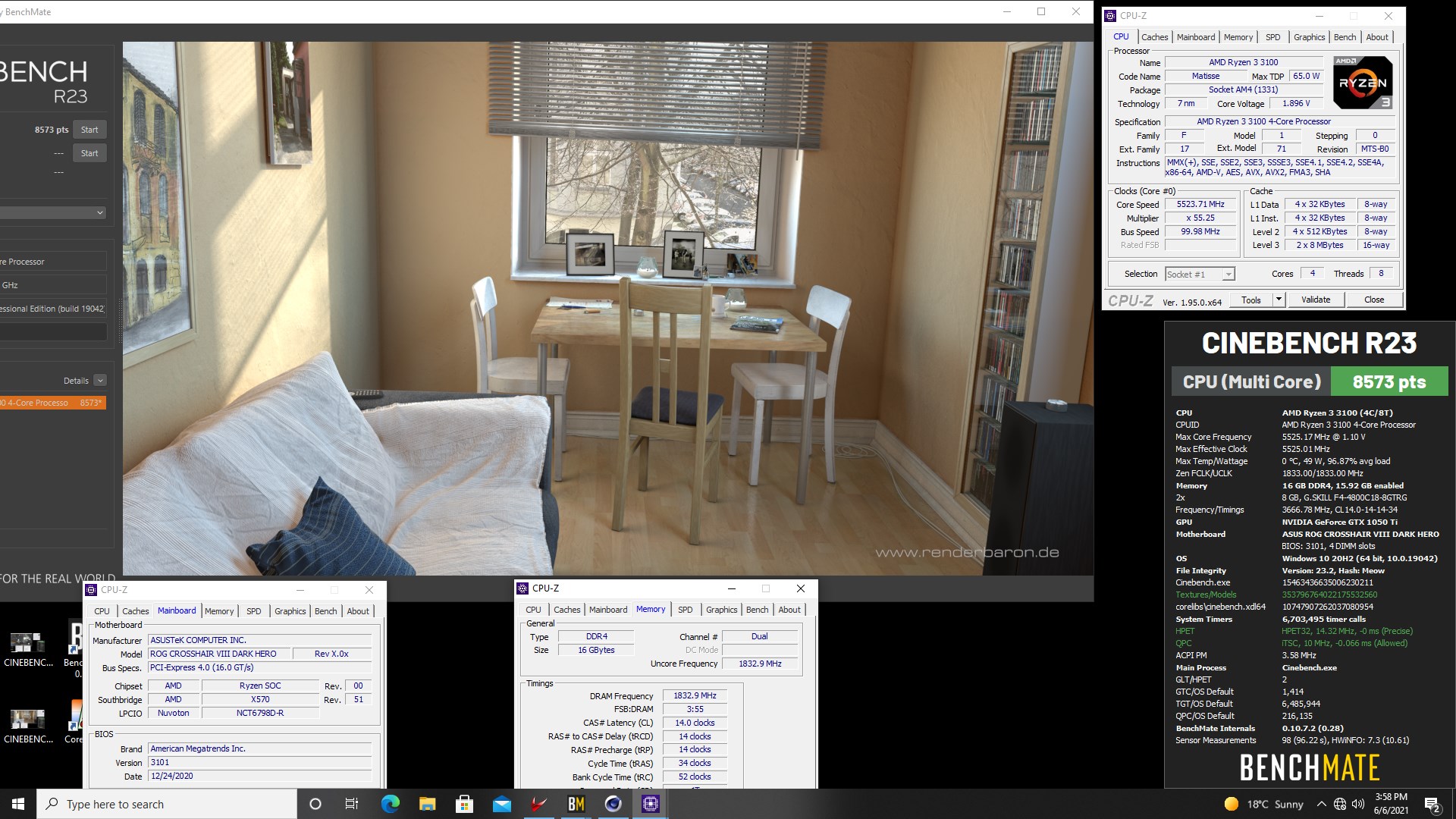This screenshot has width=1456, height=819.
Task: Click the network globe icon in the system tray
Action: (x=1340, y=804)
